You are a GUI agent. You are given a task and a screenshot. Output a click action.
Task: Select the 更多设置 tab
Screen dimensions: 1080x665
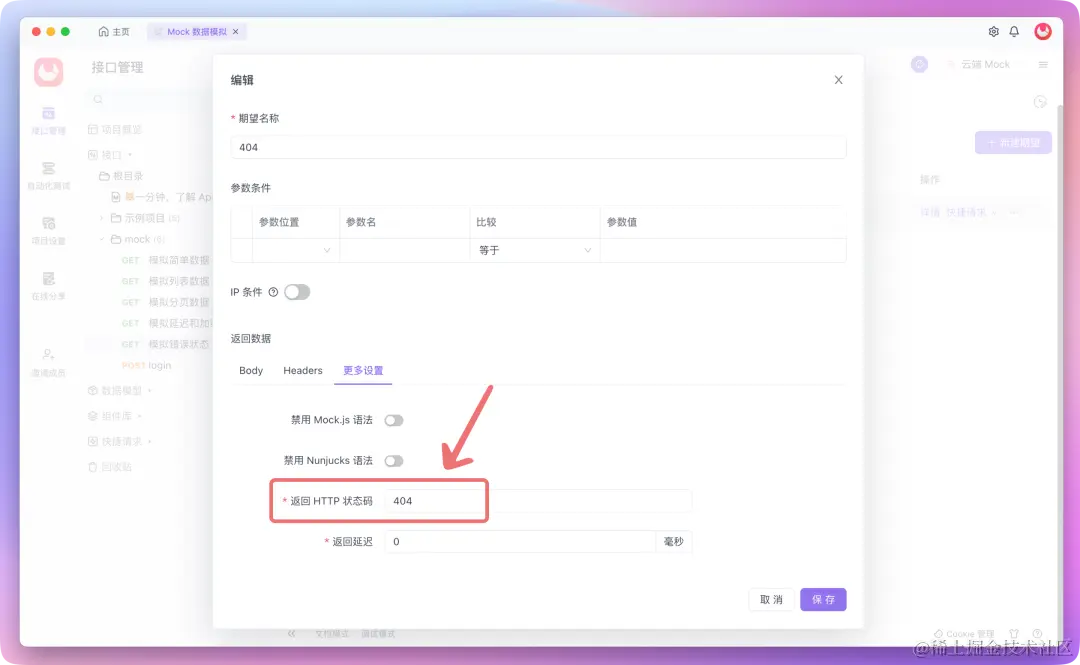coord(363,371)
